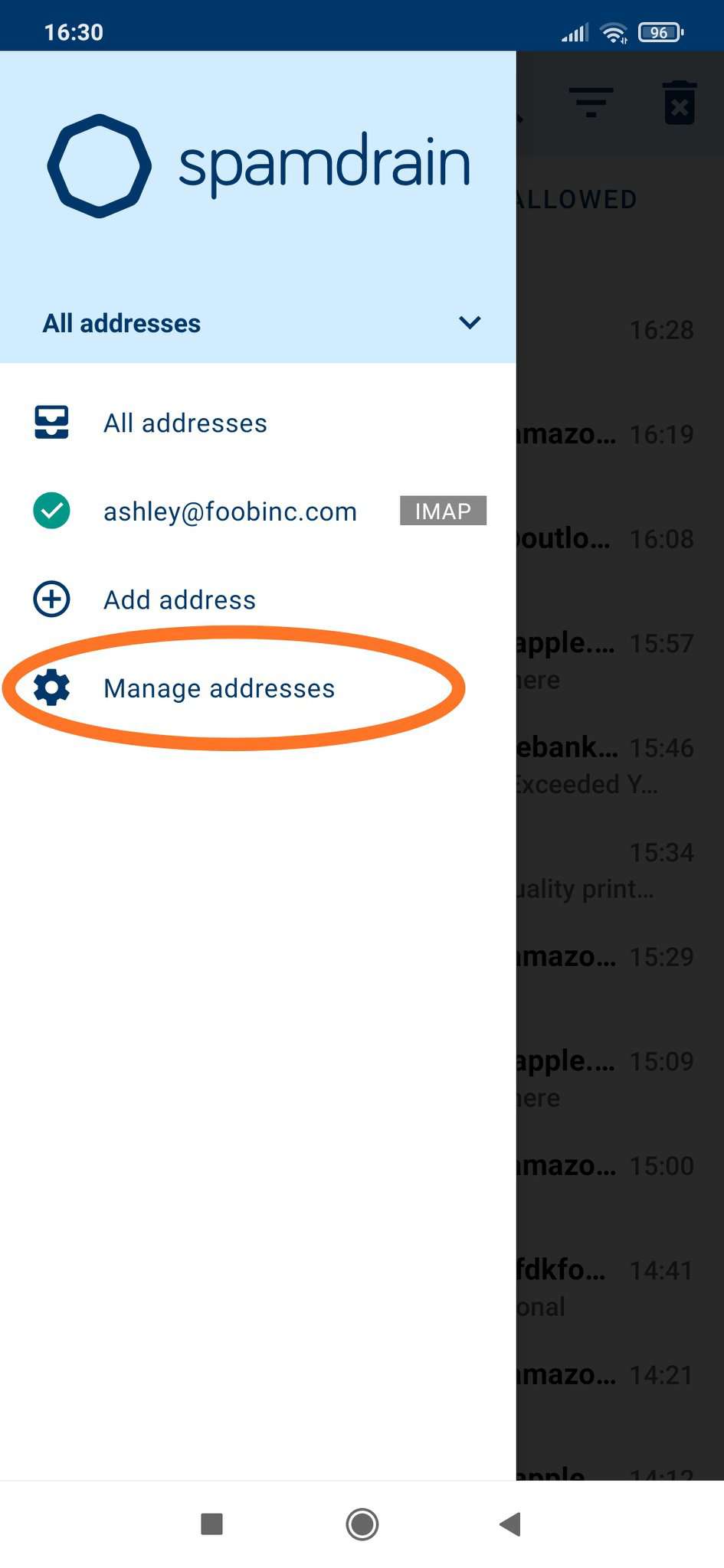Select the ashley@foobinc.com account
The image size is (724, 1568).
258,511
